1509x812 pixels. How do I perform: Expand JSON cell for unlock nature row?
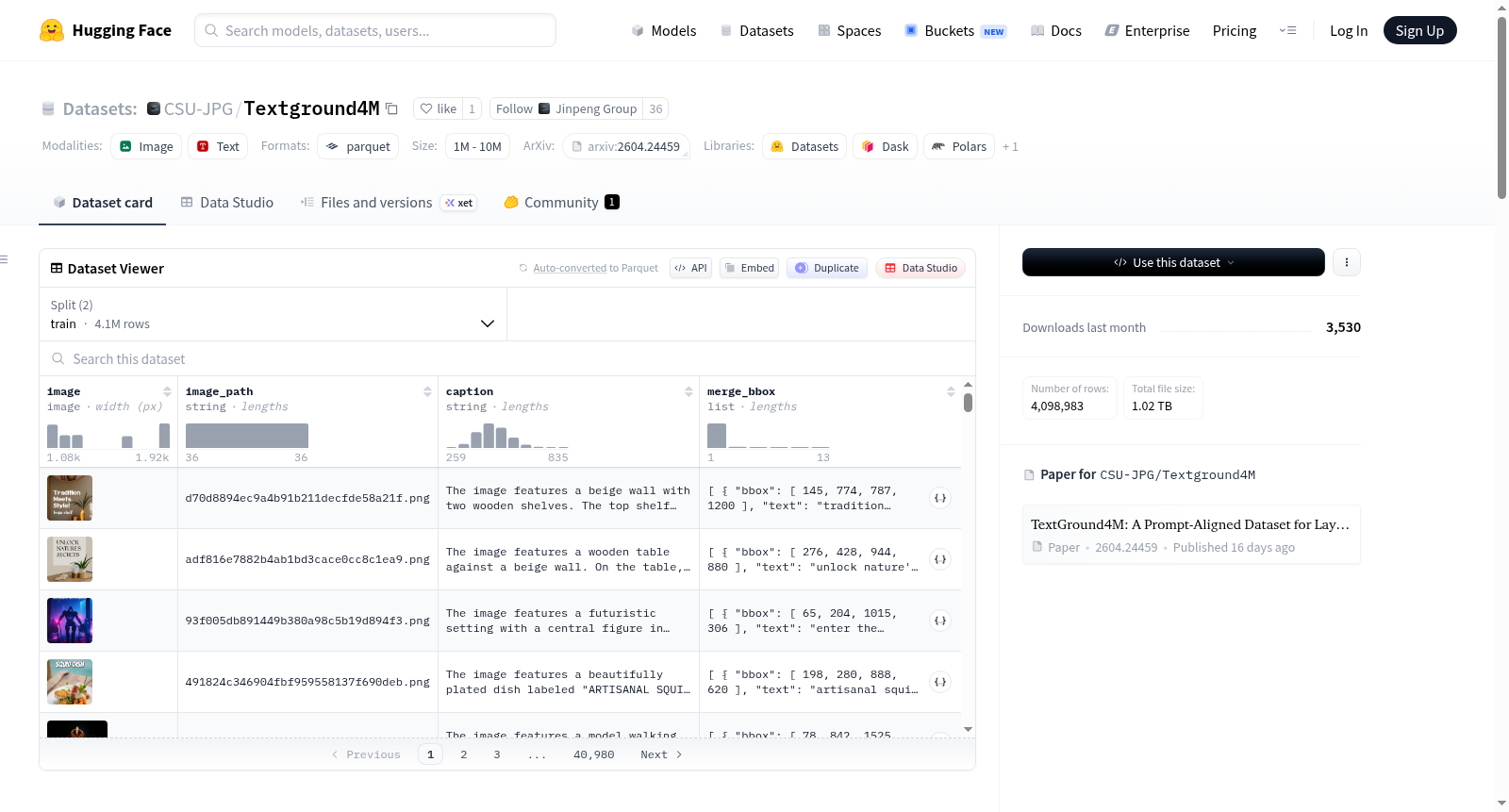click(940, 559)
